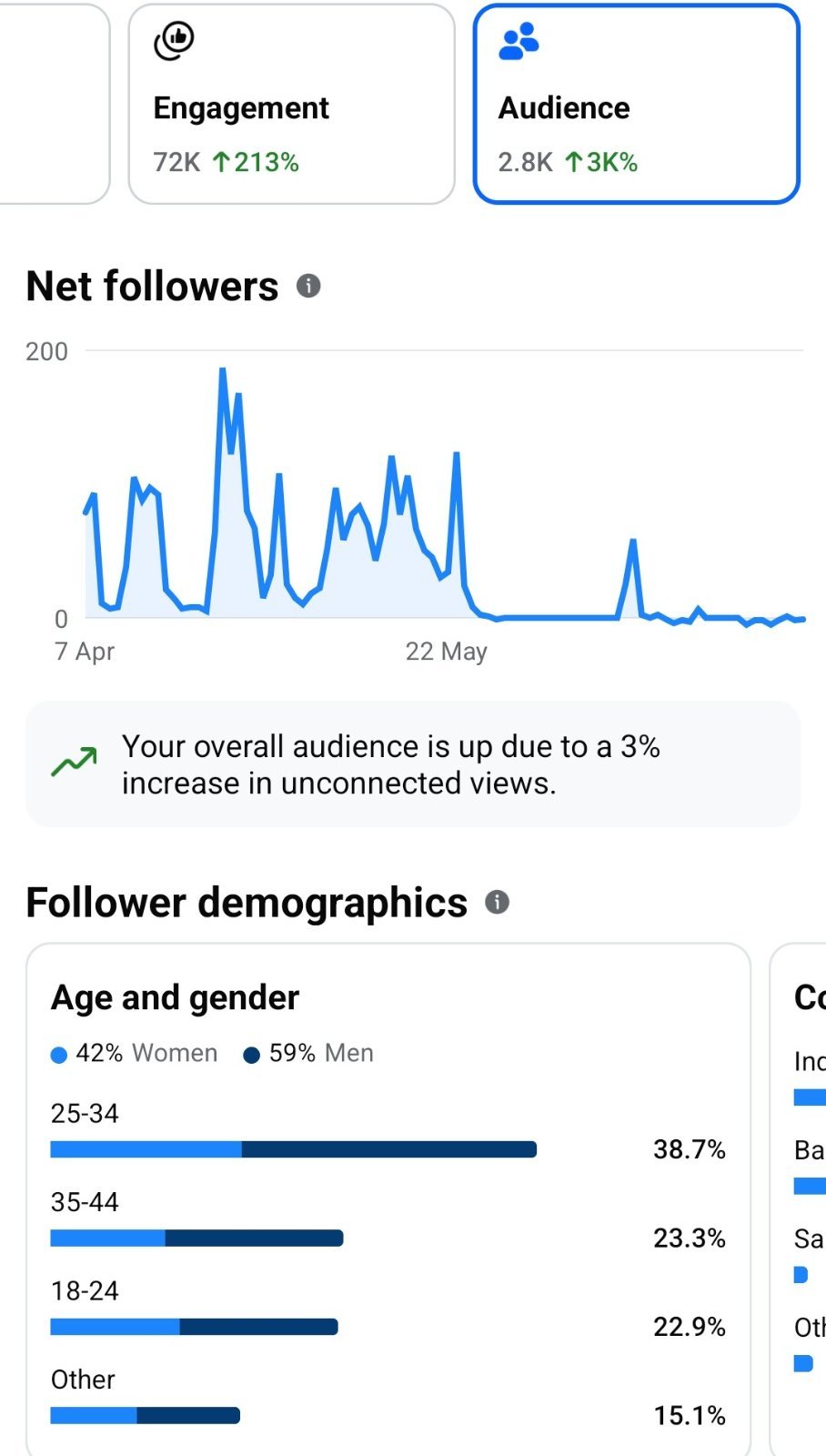Open the partially visible country demographics card
The width and height of the screenshot is (826, 1456).
pos(798,1201)
